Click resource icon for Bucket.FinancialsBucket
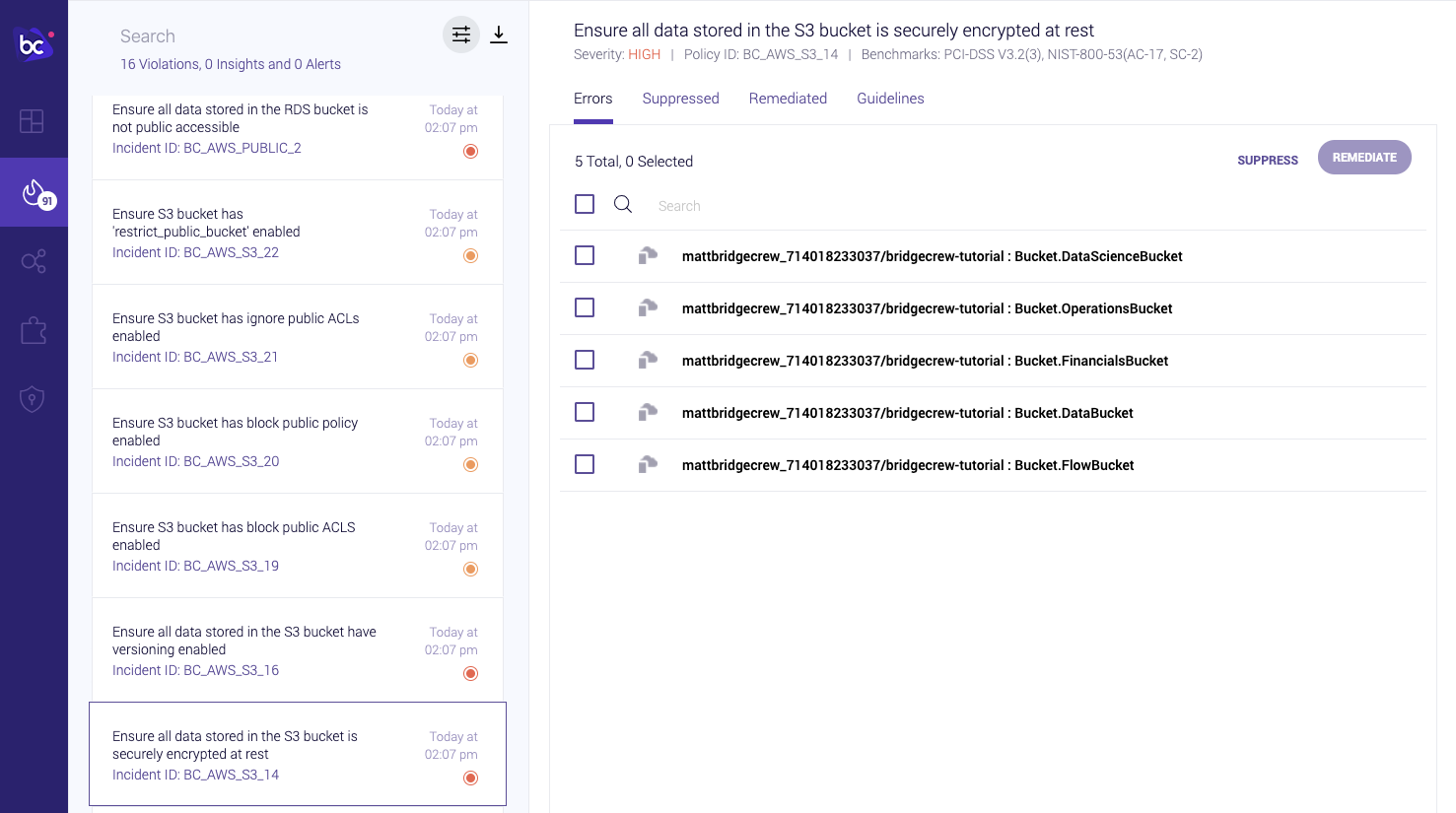Image resolution: width=1456 pixels, height=813 pixels. point(648,361)
